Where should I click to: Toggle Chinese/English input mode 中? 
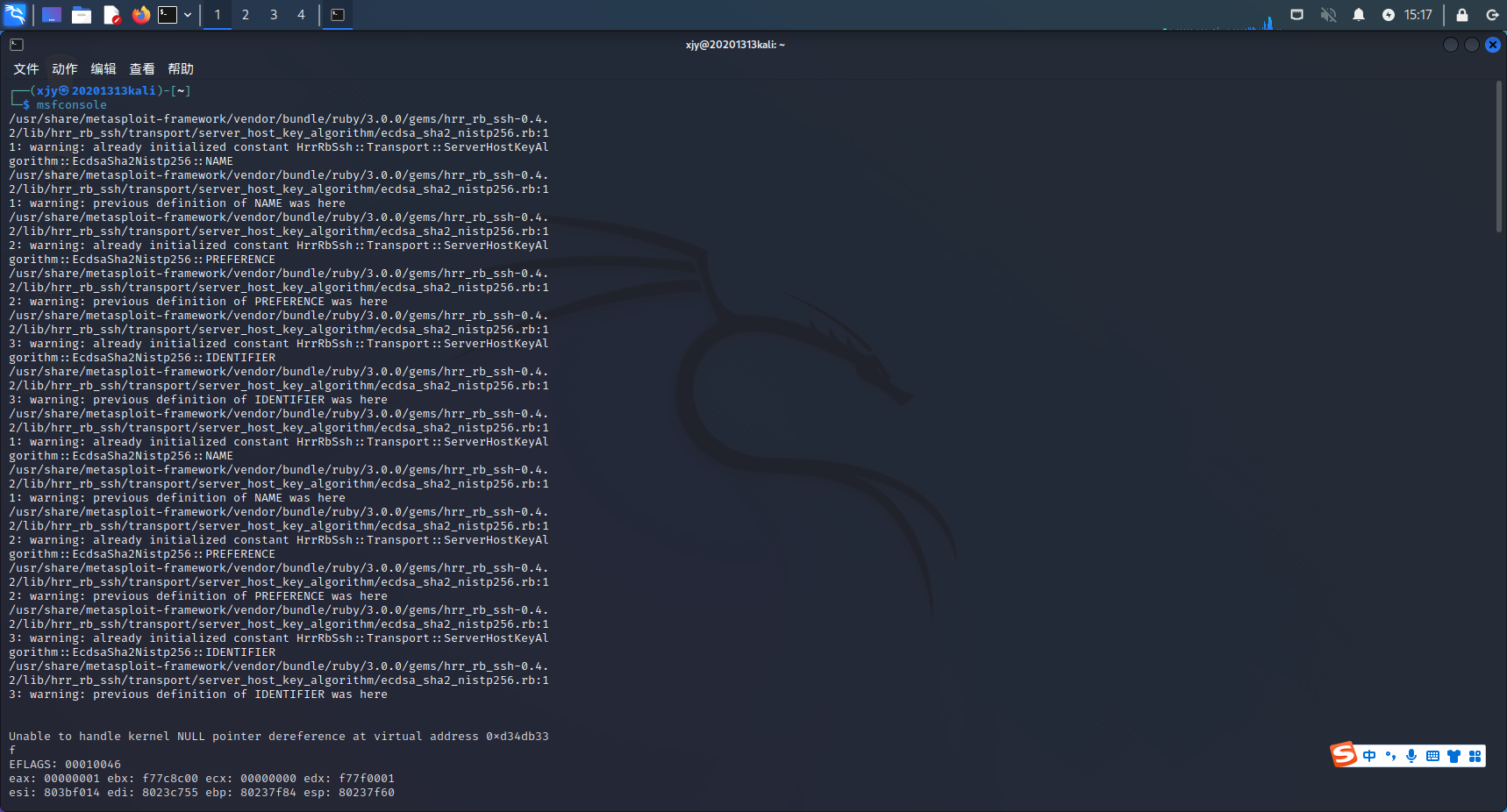[x=1369, y=756]
